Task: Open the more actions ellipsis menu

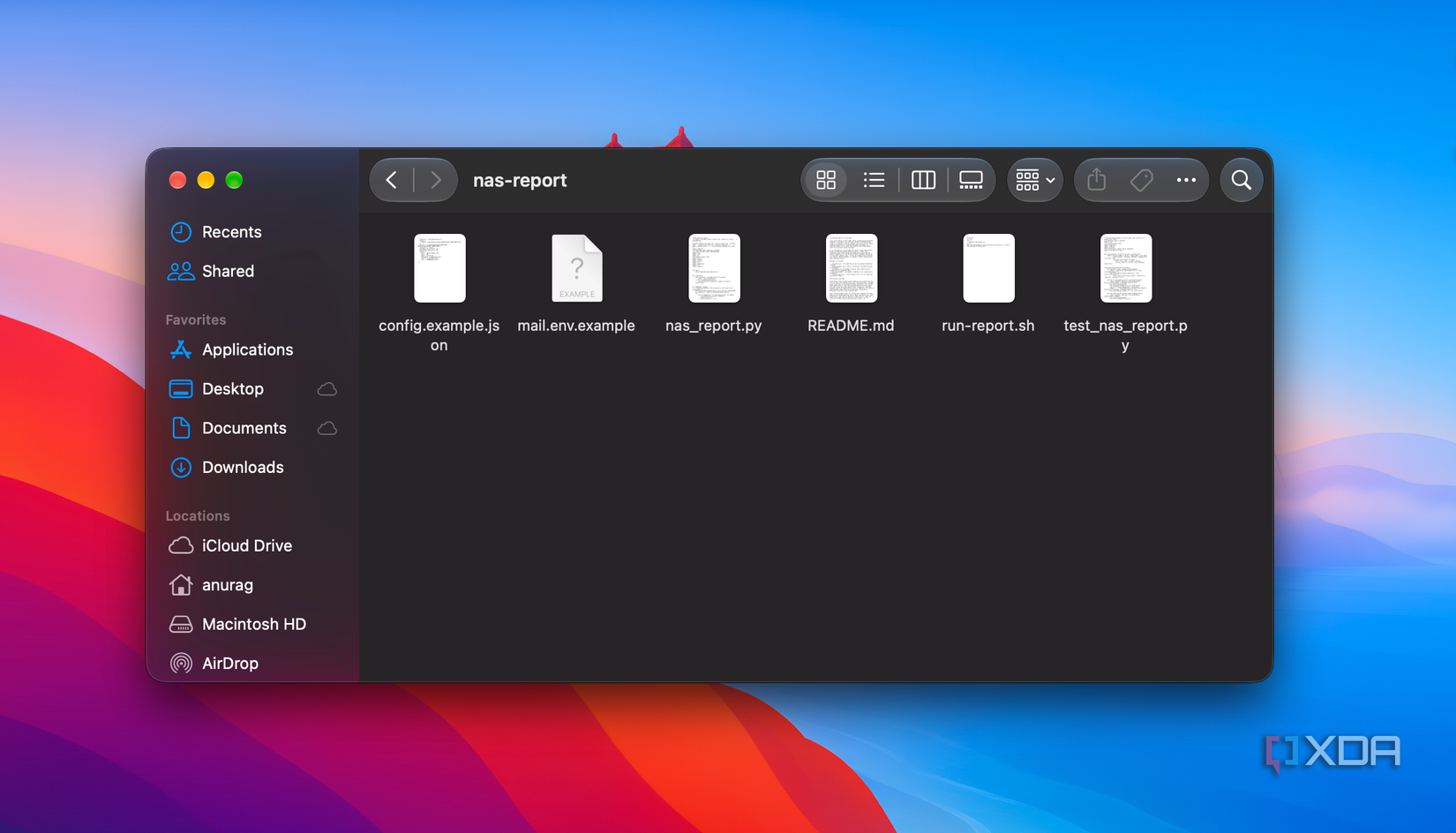Action: (x=1186, y=180)
